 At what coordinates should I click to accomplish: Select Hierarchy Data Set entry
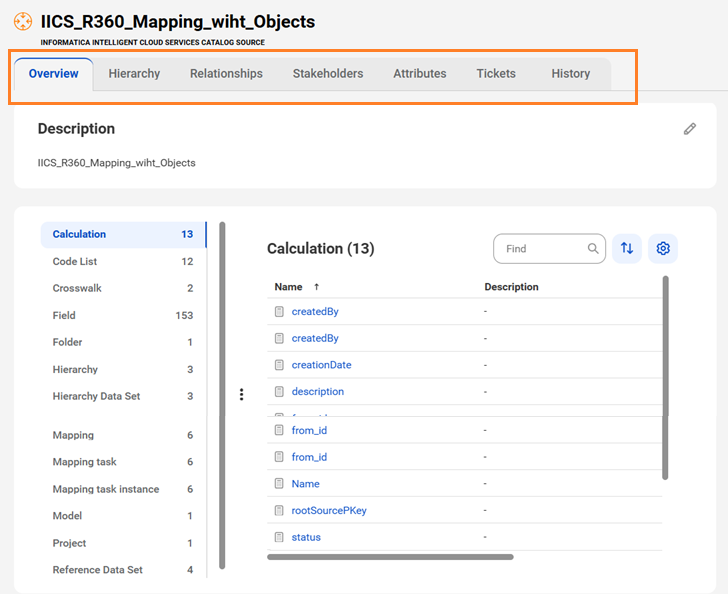(123, 396)
